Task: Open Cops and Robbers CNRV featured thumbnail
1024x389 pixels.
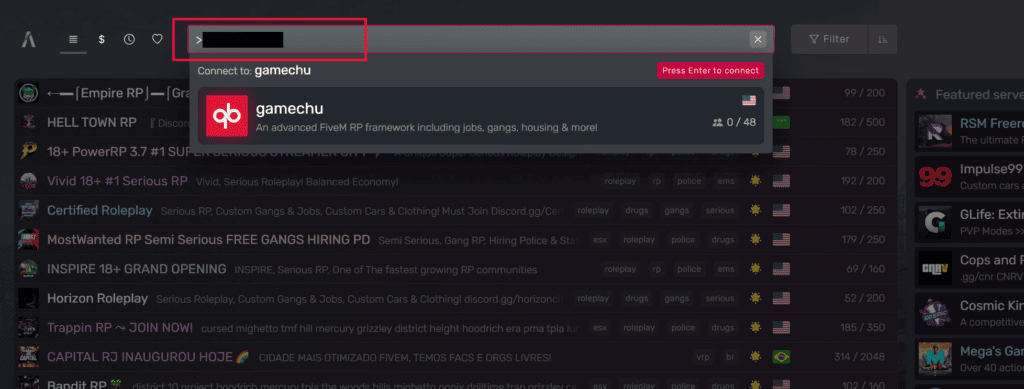Action: (x=935, y=268)
